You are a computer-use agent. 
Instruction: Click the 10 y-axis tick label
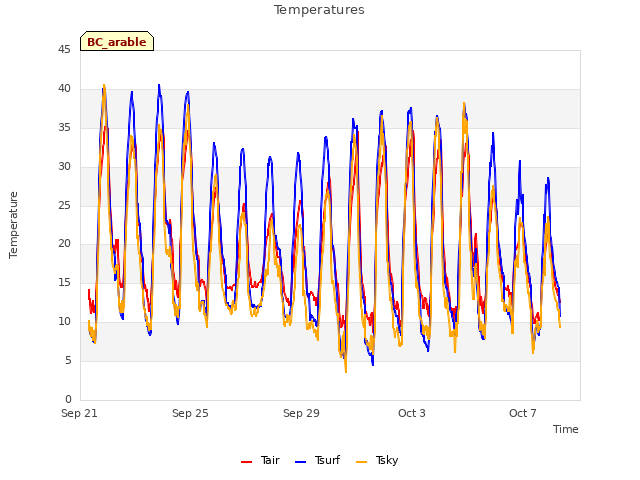[64, 322]
